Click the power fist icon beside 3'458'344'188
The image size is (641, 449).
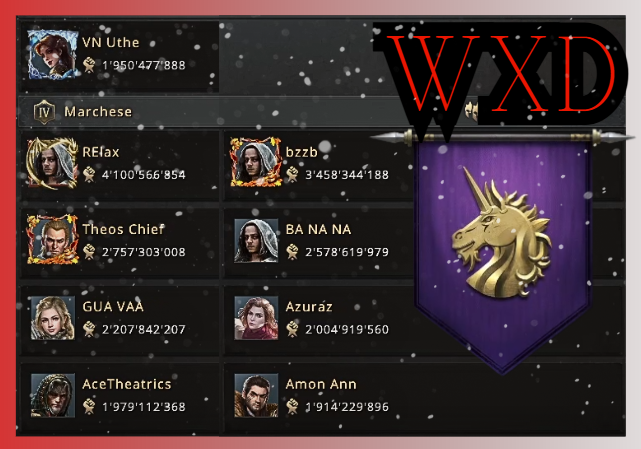coord(292,175)
